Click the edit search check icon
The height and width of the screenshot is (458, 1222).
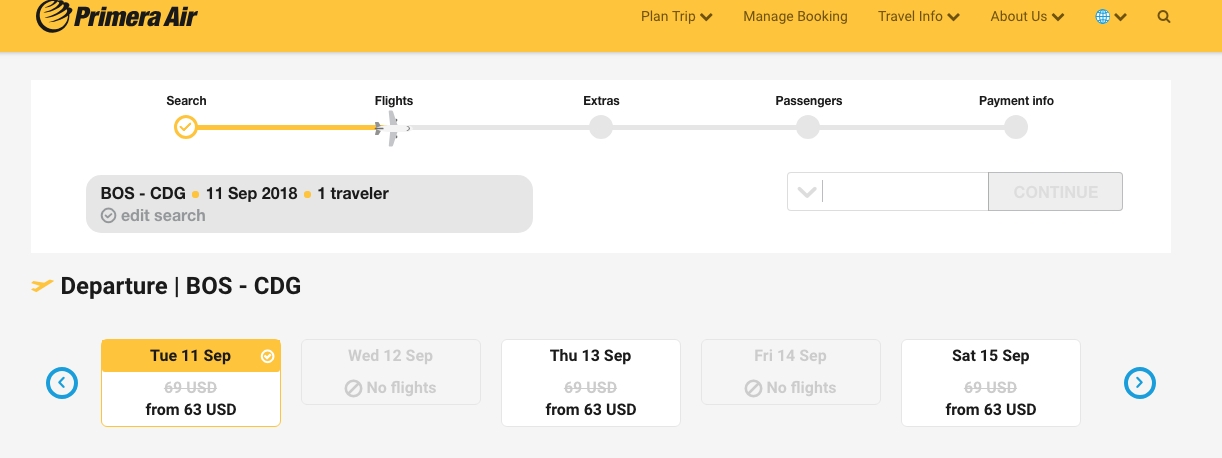[x=109, y=215]
